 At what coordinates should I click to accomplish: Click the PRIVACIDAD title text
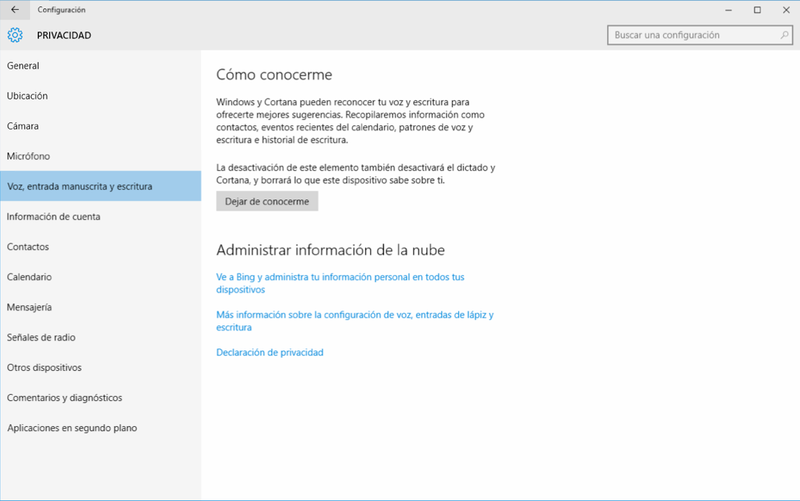64,35
